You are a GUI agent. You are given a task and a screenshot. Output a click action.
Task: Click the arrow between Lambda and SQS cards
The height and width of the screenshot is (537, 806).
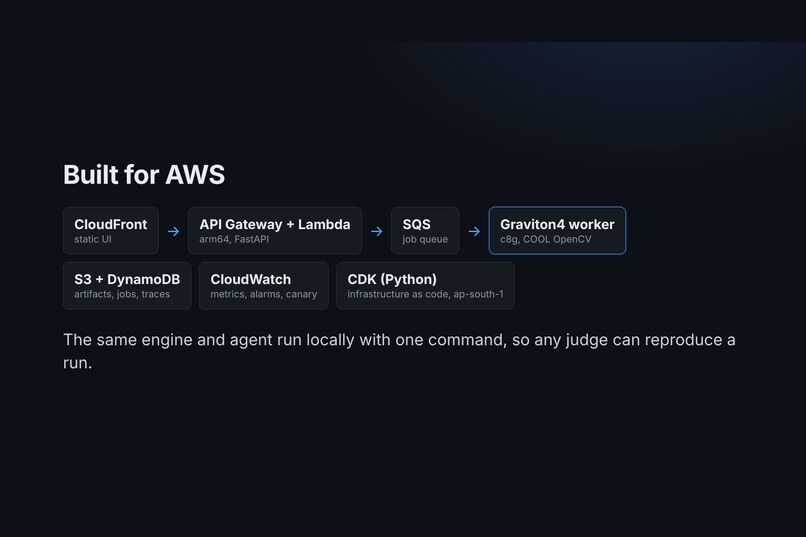coord(376,231)
